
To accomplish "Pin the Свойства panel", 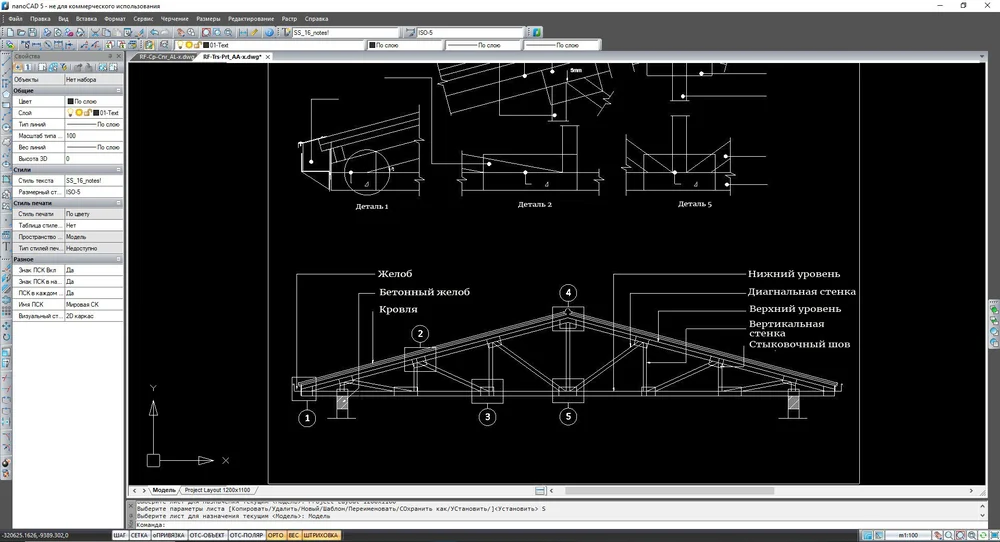I will coord(110,56).
